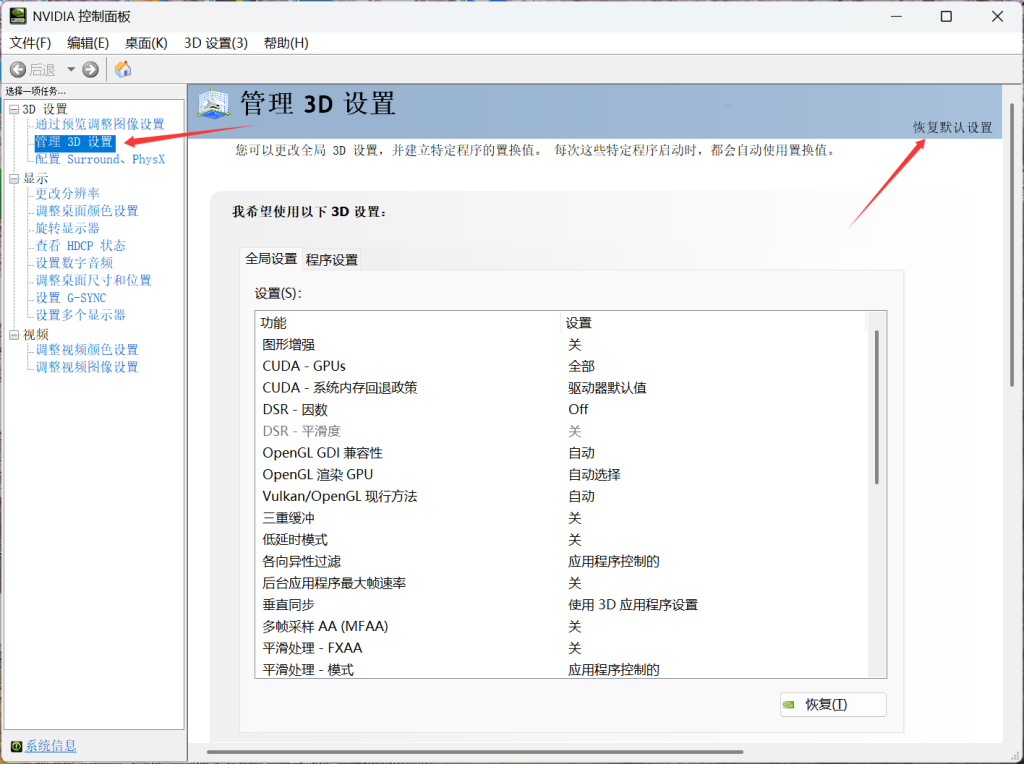
Task: Select the 各向异性过滤 setting row
Action: 562,562
